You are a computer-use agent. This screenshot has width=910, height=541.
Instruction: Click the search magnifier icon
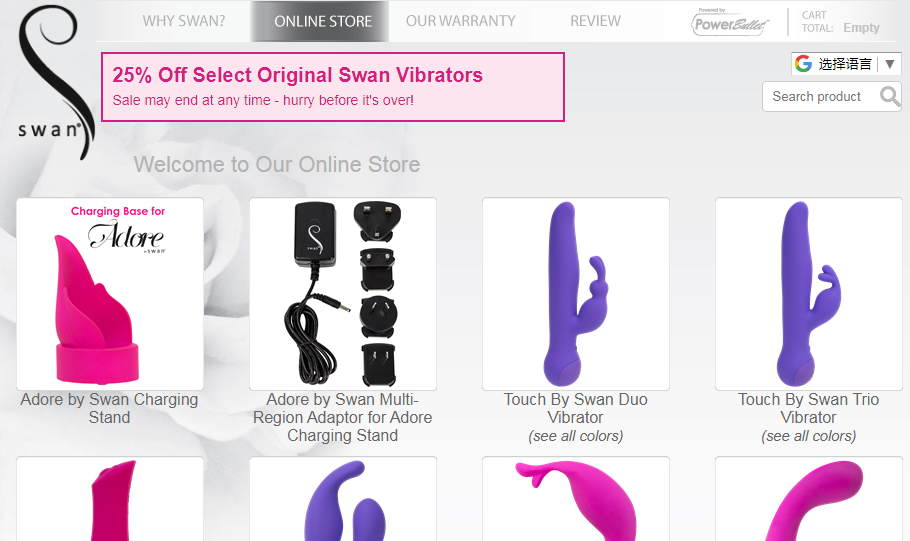click(x=889, y=96)
